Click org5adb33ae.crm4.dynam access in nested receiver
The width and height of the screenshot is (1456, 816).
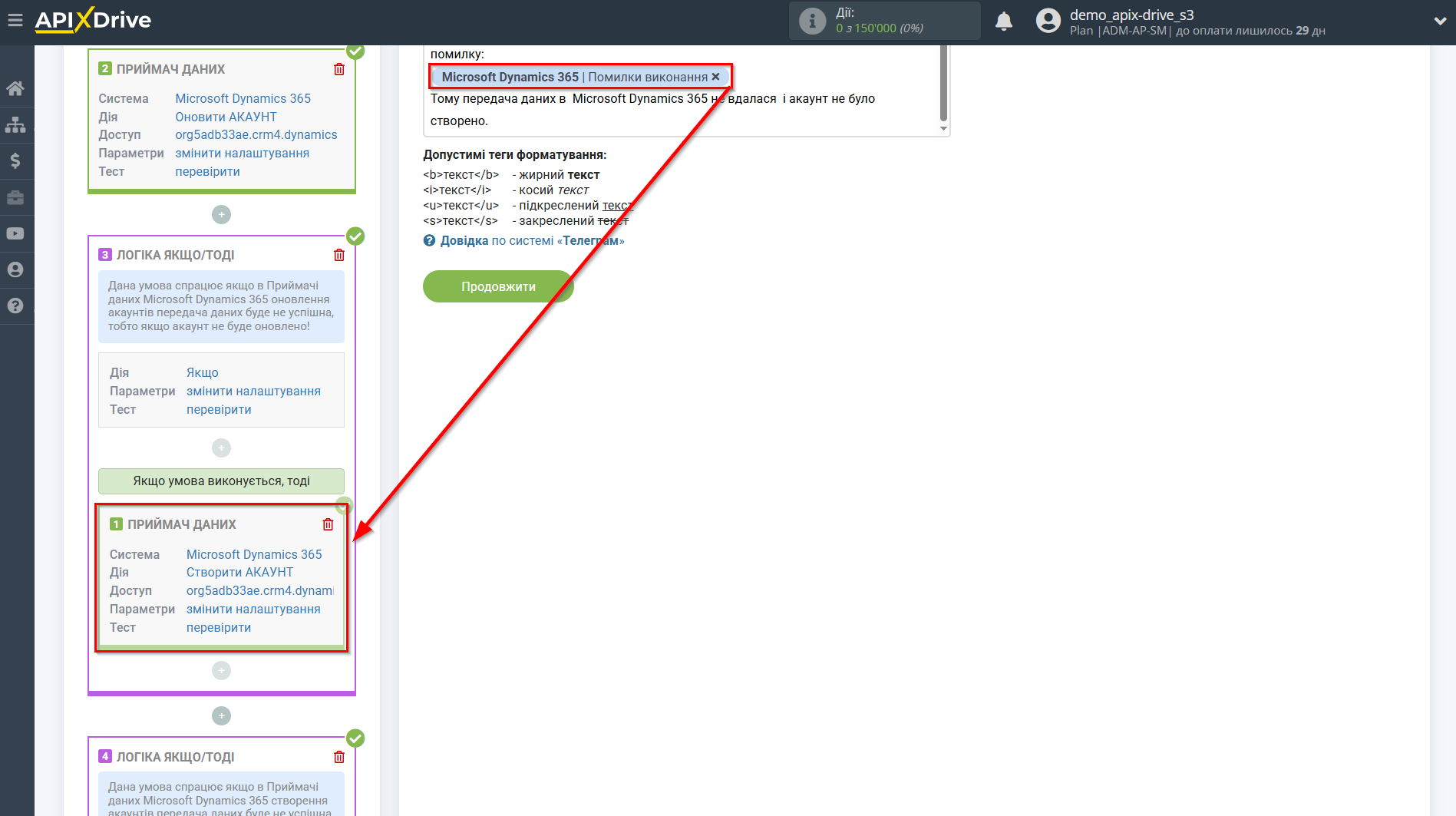[259, 590]
